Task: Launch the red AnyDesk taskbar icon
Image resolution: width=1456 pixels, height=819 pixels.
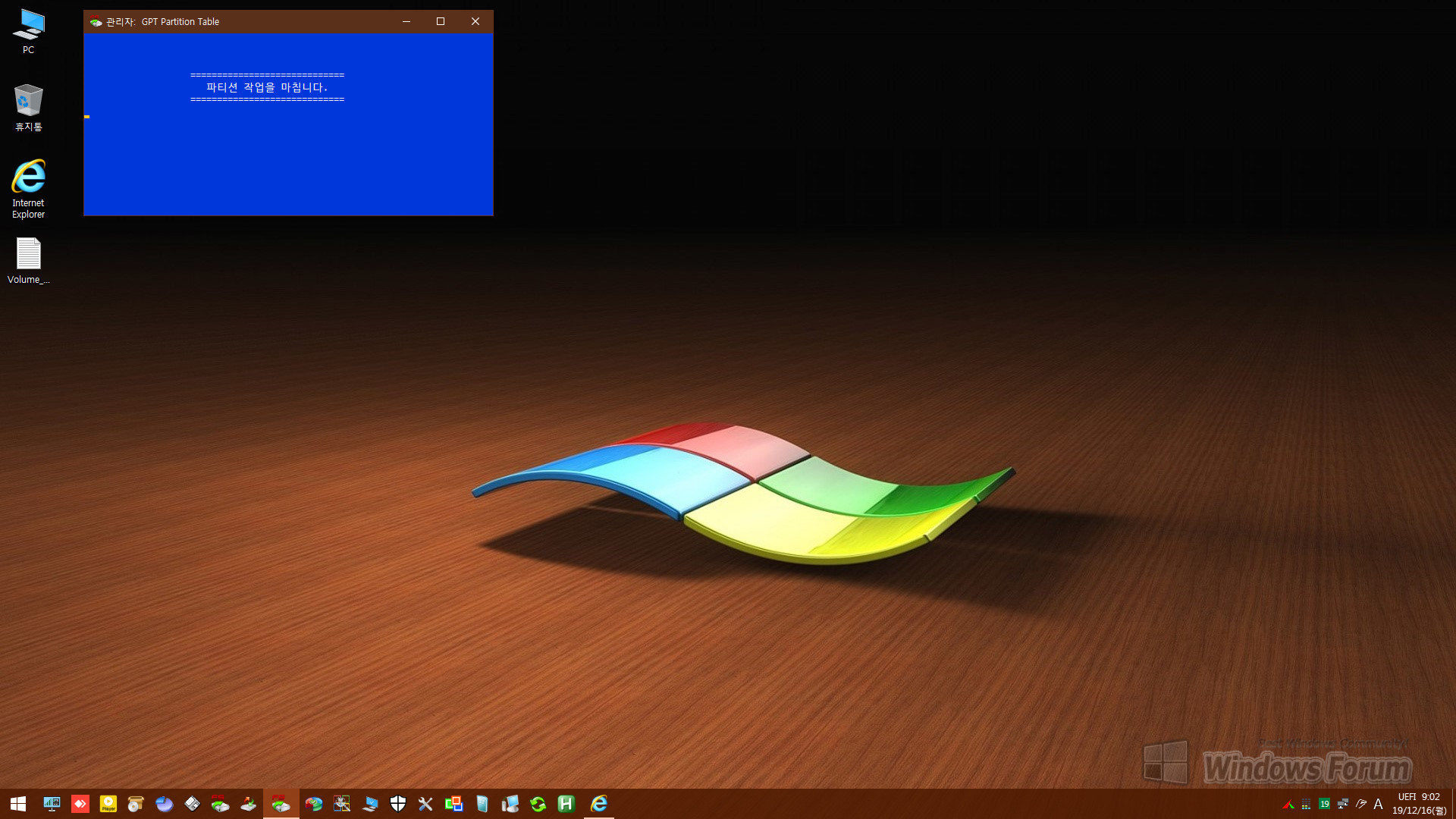Action: click(x=80, y=804)
